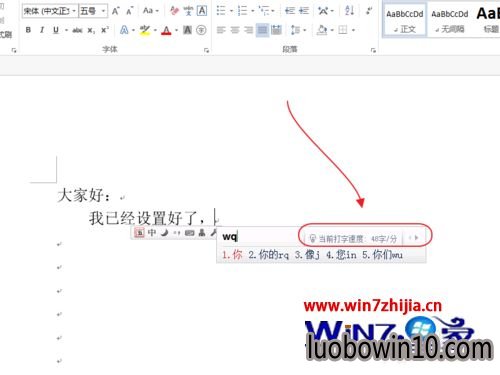Toggle Underline formatting
Image resolution: width=500 pixels, height=375 pixels.
pyautogui.click(x=56, y=30)
